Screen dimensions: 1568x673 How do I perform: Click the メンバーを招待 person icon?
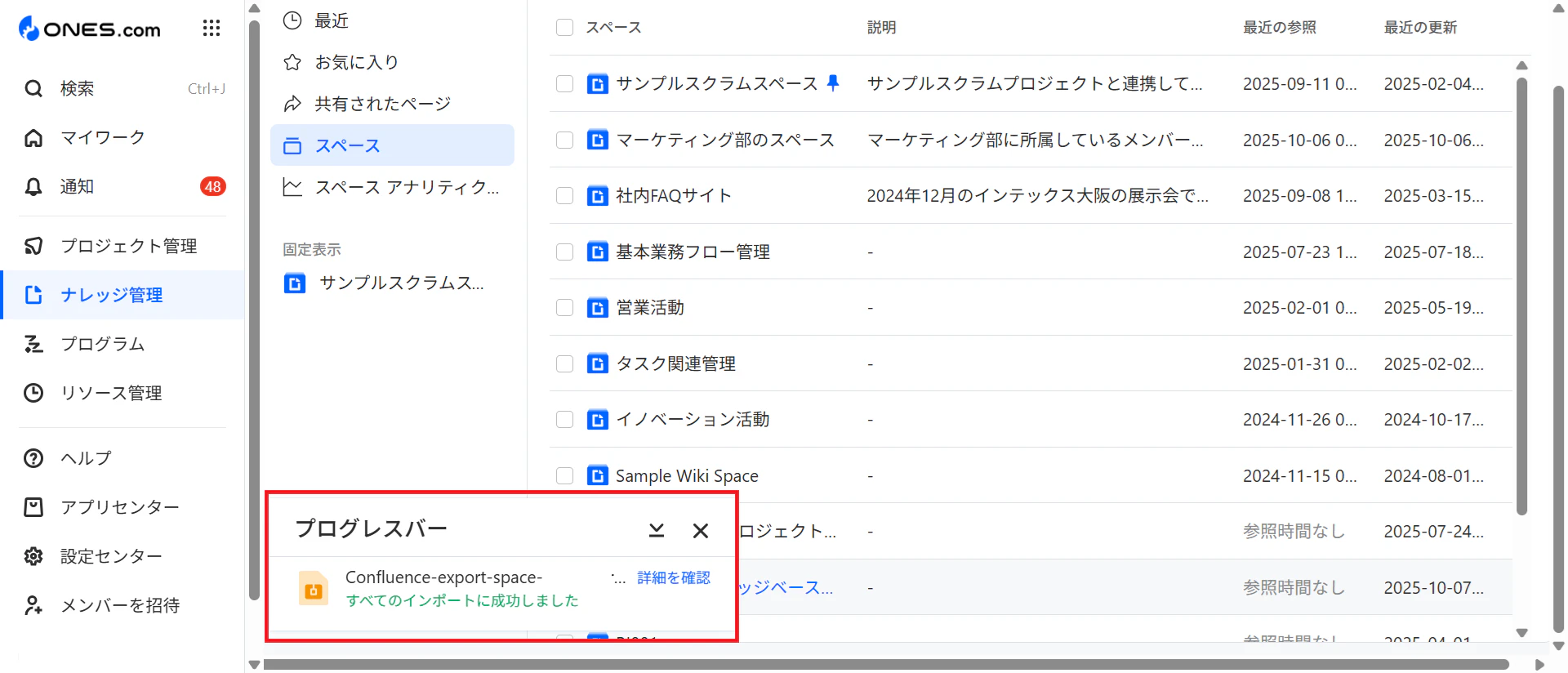coord(33,605)
